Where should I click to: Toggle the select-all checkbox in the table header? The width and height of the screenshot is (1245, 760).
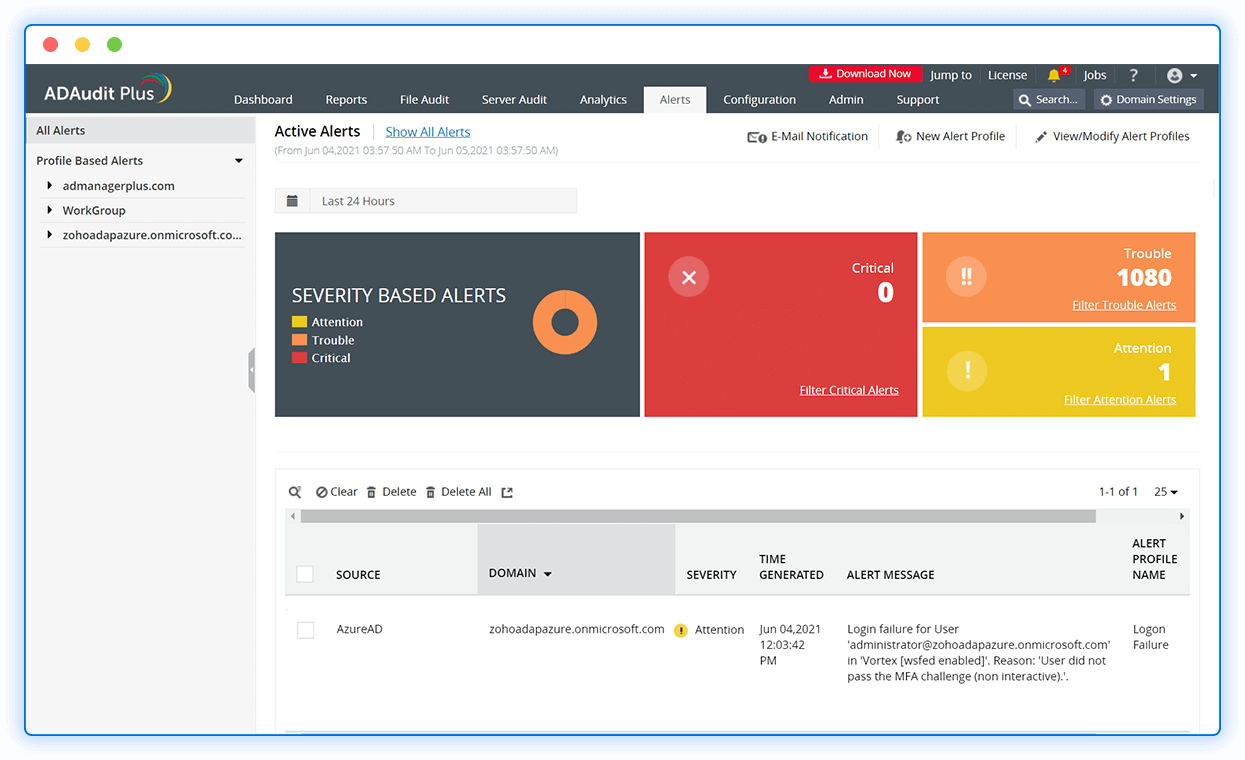click(305, 574)
